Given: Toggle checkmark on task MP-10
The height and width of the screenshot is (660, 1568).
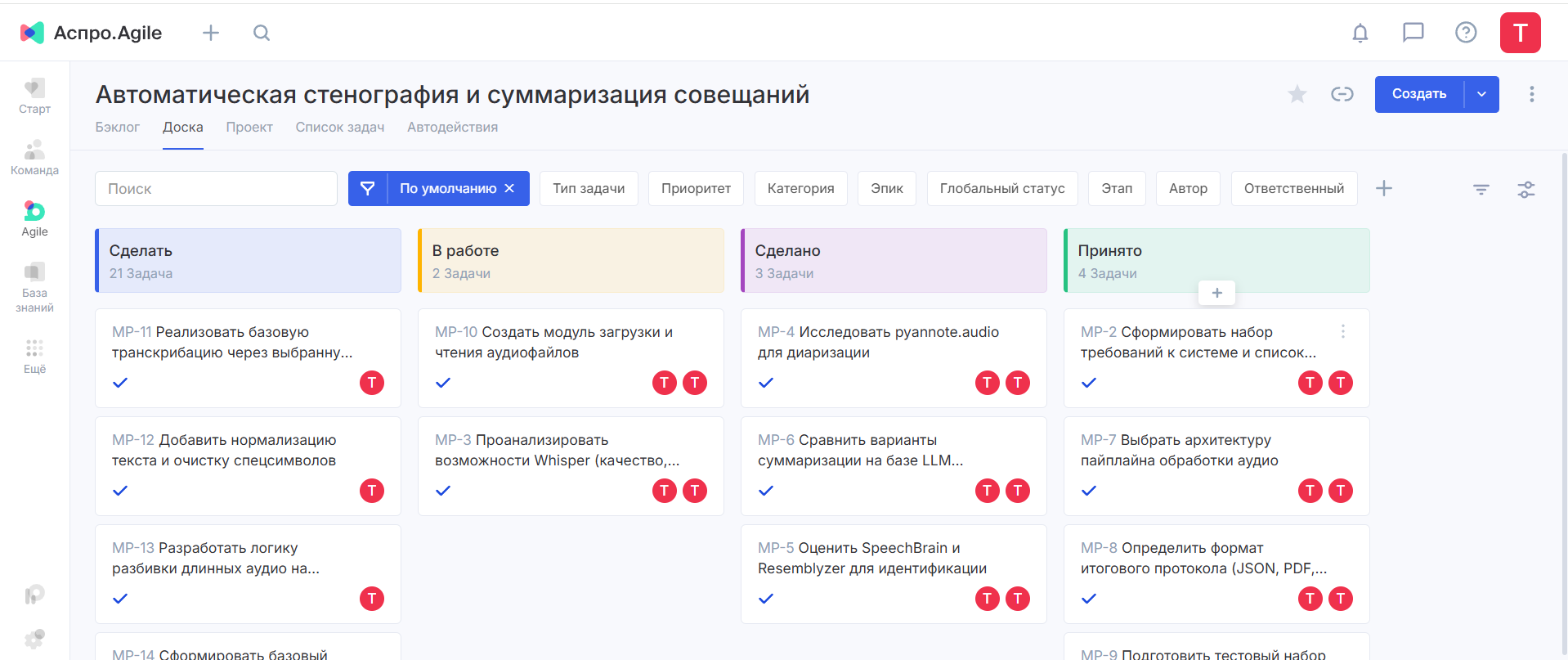Looking at the screenshot, I should pos(443,383).
